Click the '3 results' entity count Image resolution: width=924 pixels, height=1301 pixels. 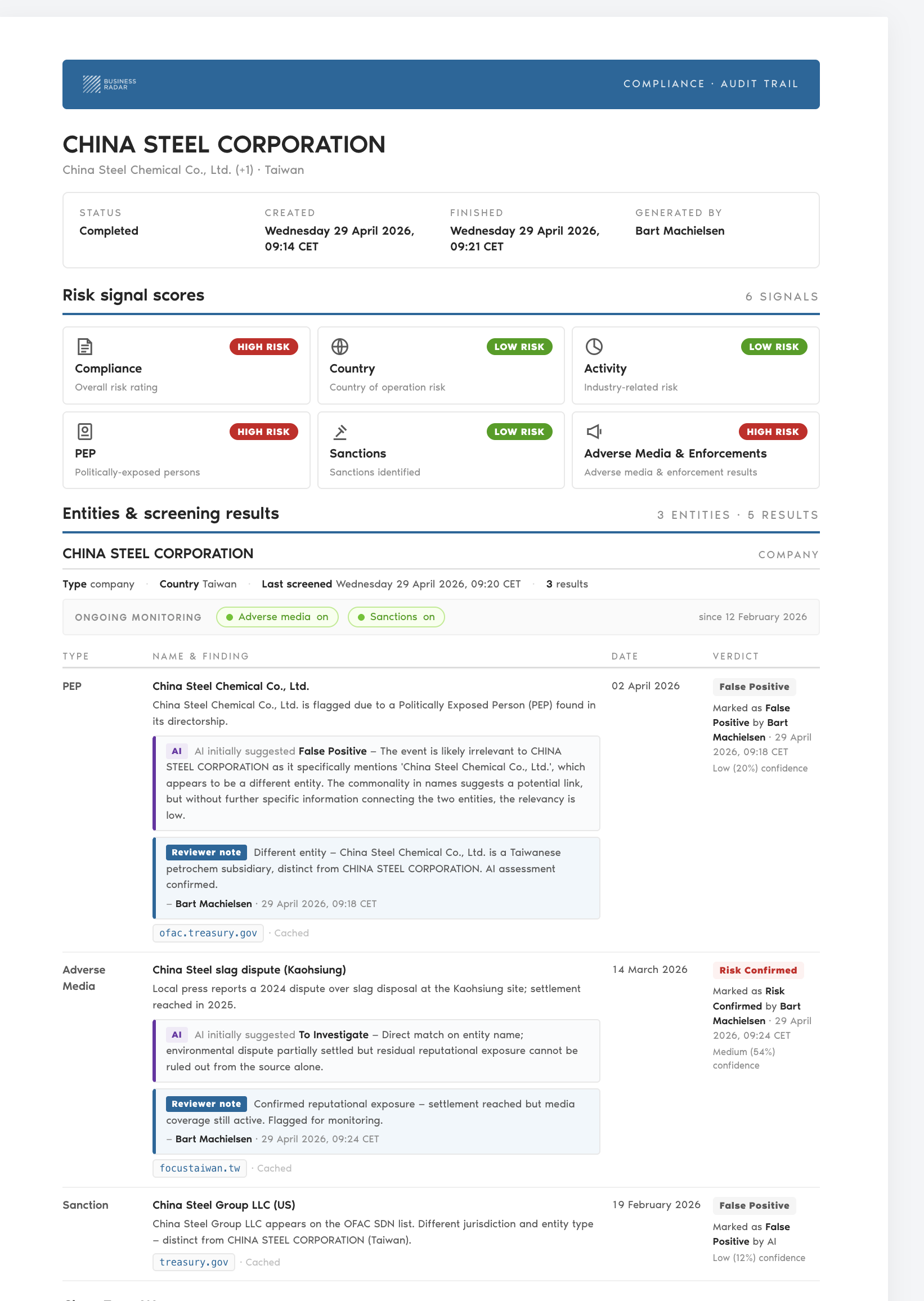click(567, 584)
